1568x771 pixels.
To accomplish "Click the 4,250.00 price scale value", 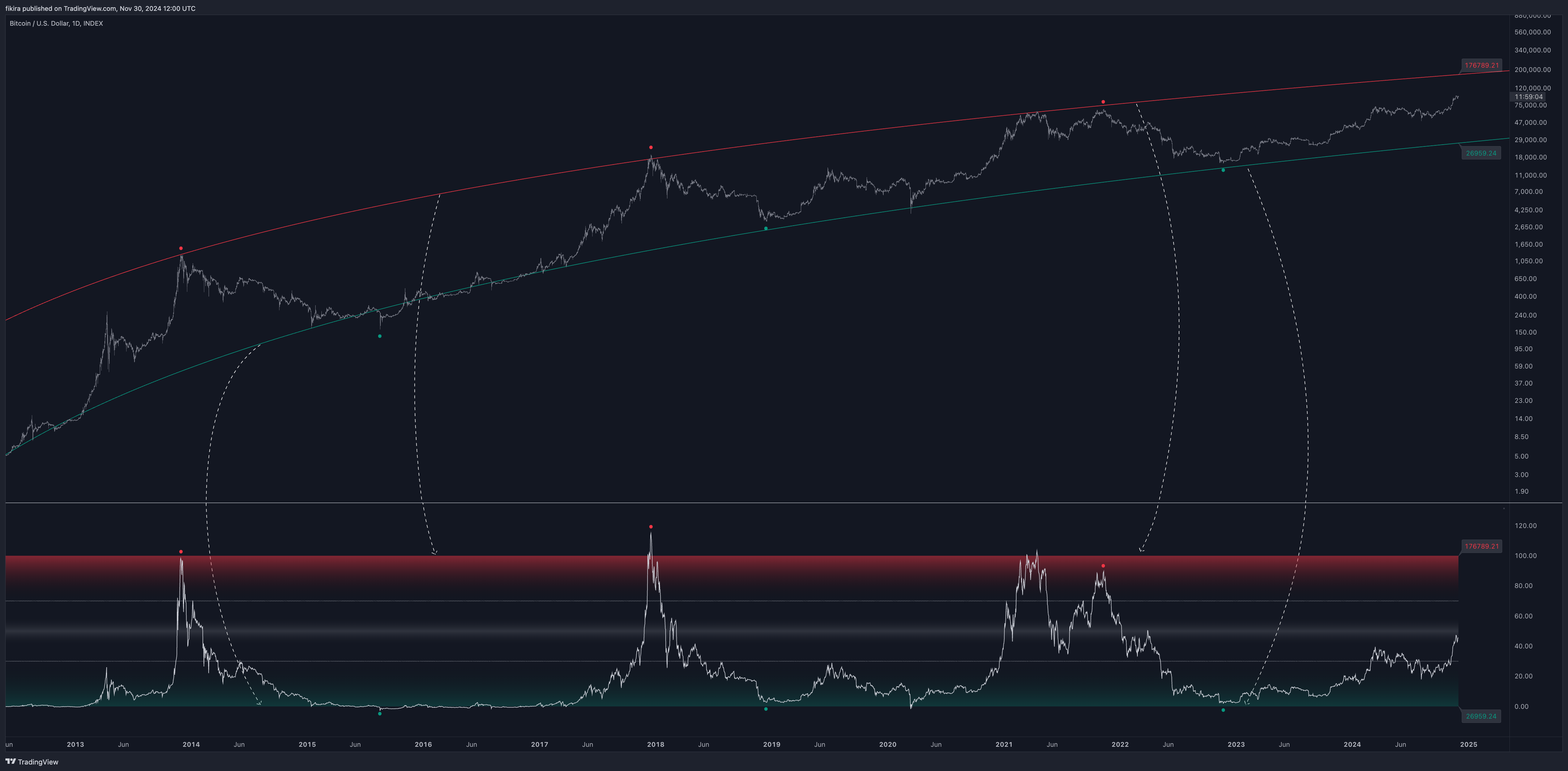I will [x=1529, y=210].
